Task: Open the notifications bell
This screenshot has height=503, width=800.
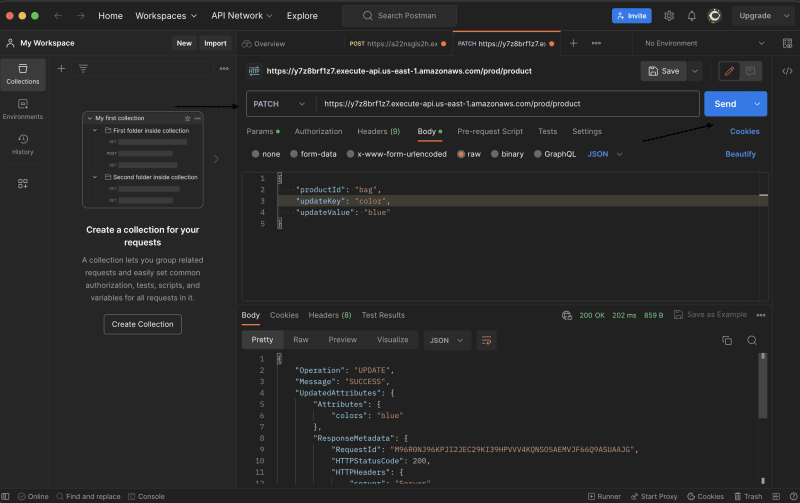Action: 691,16
